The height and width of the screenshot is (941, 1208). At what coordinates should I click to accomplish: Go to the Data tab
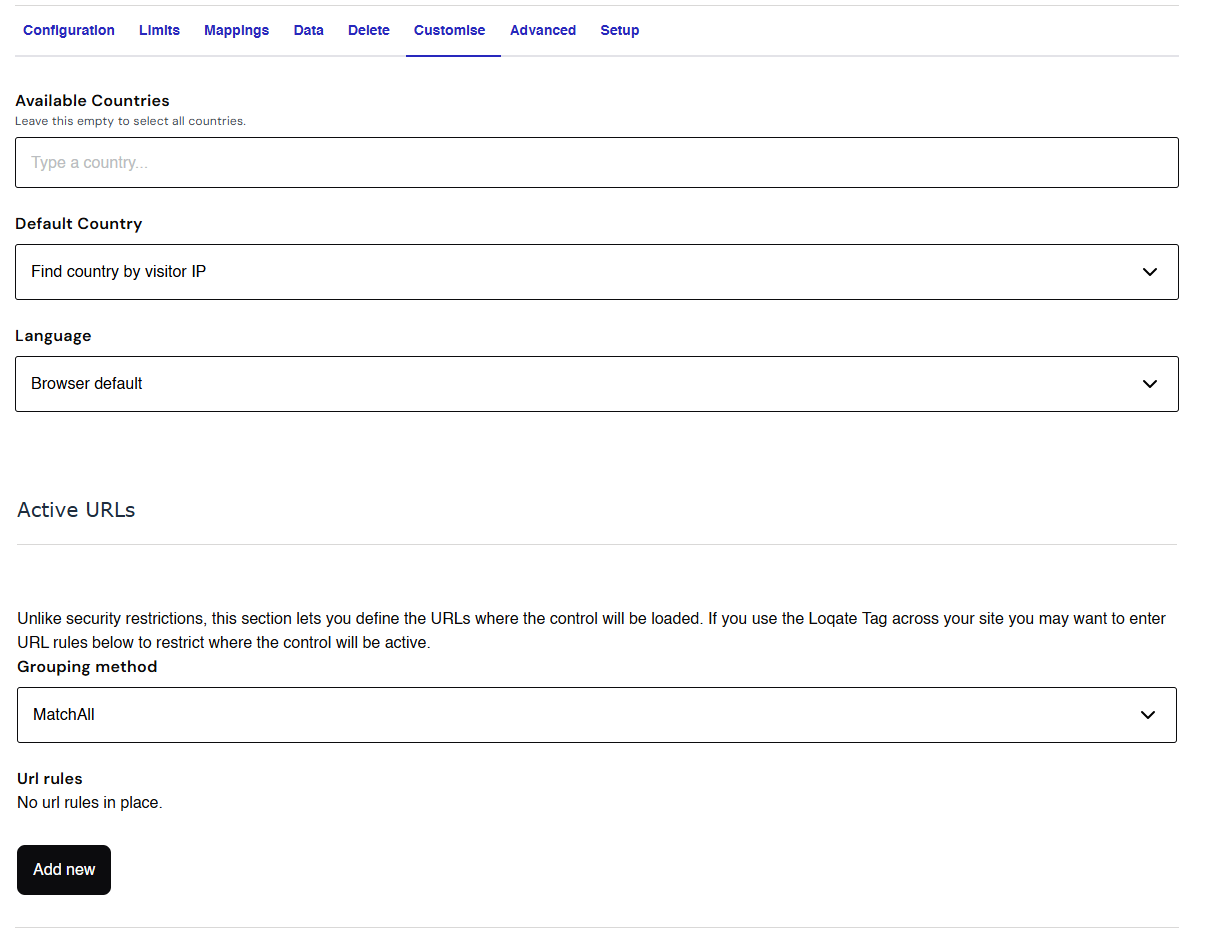click(x=309, y=30)
